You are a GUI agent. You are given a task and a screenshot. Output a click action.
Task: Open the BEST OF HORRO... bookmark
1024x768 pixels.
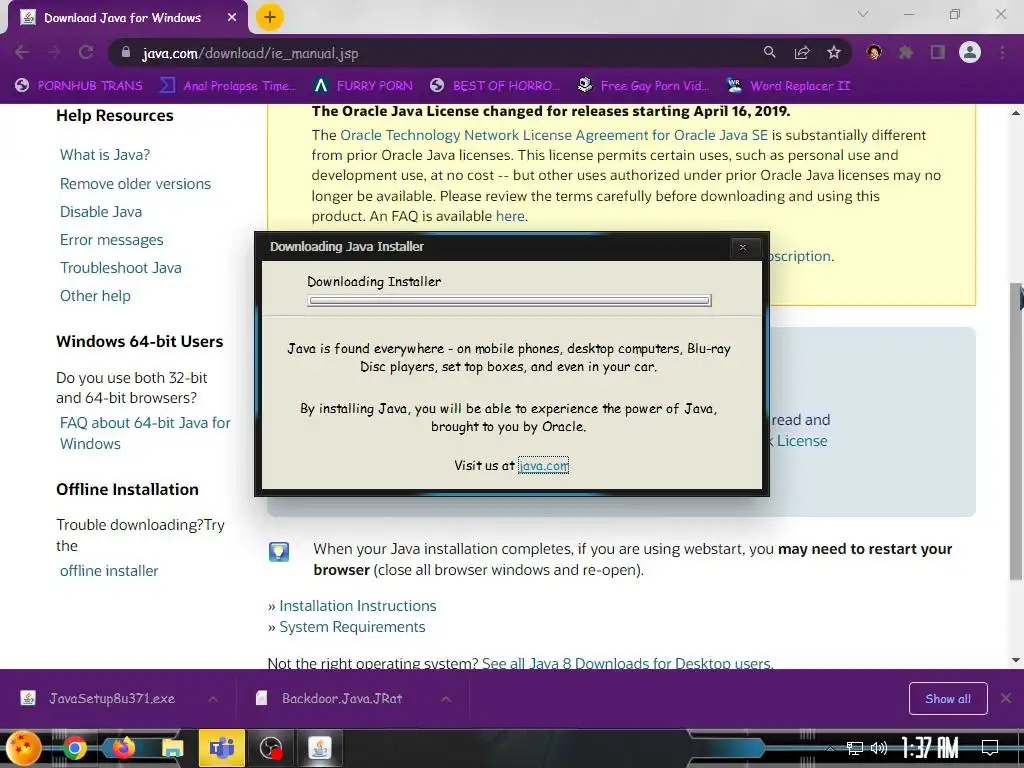click(495, 86)
